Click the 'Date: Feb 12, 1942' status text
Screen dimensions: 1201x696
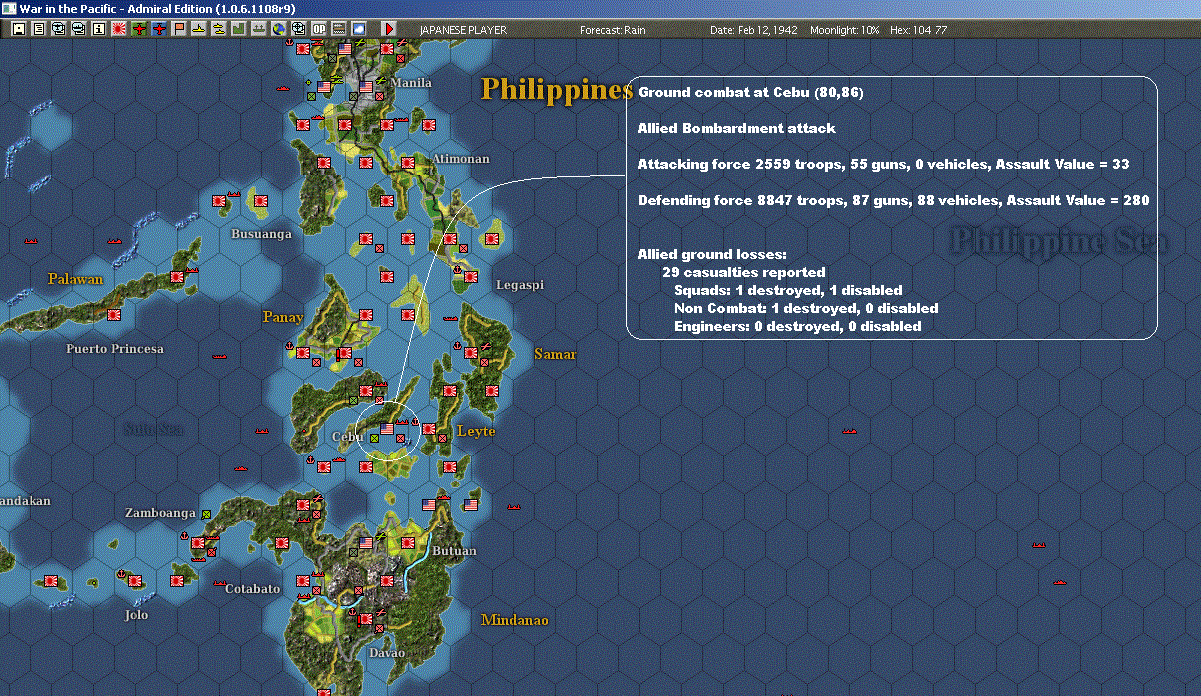pyautogui.click(x=753, y=30)
